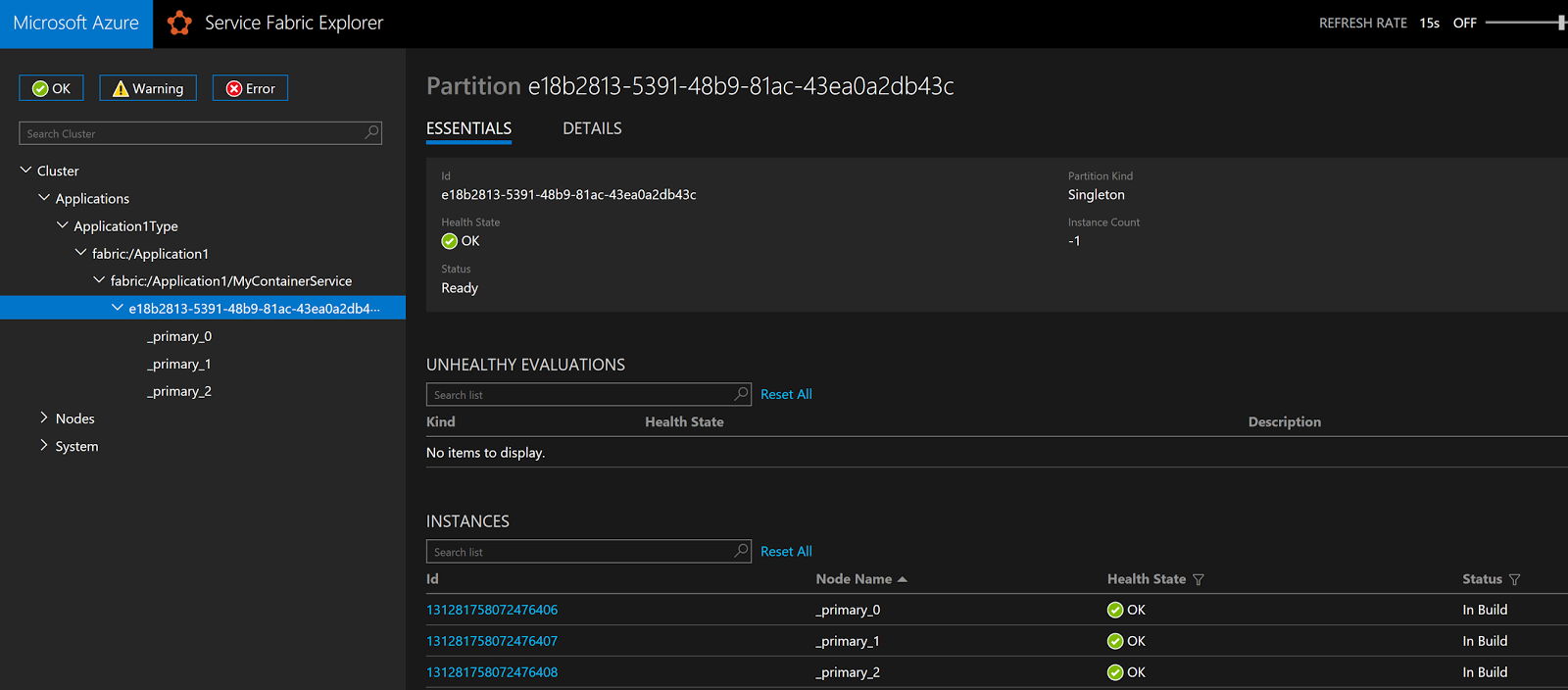Screen dimensions: 1568x690
Task: Sort by Node Name column header
Action: [854, 579]
